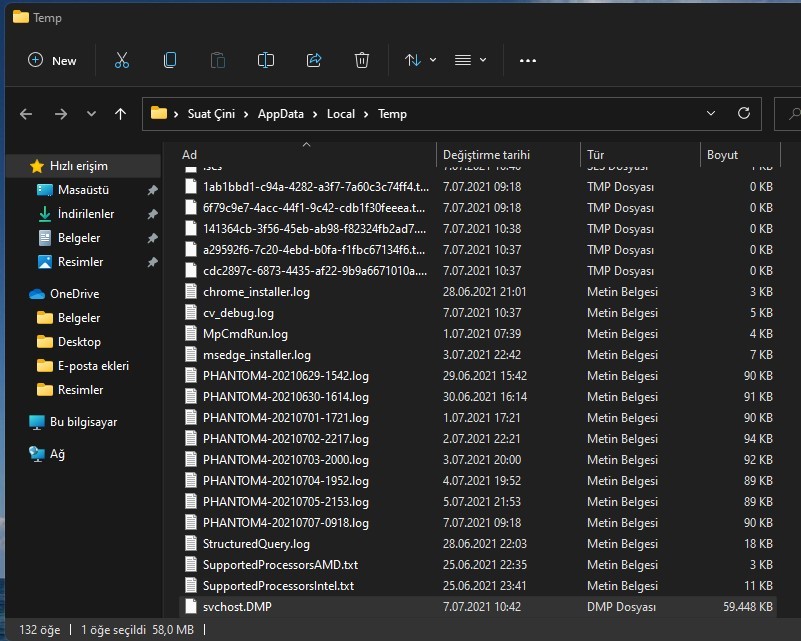
Task: Click the Rename icon in toolbar
Action: 266,60
